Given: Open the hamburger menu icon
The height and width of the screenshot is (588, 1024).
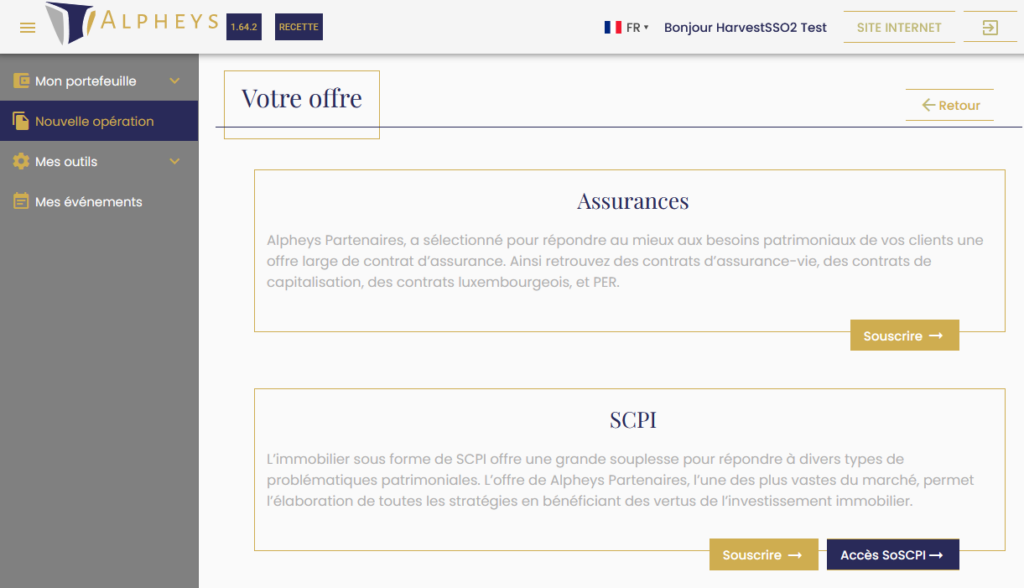Looking at the screenshot, I should click(28, 27).
